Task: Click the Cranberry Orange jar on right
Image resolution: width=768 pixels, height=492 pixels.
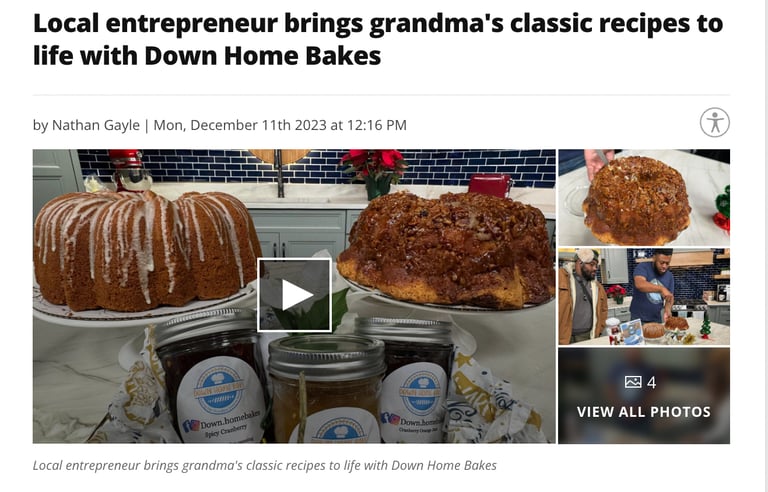Action: 411,380
